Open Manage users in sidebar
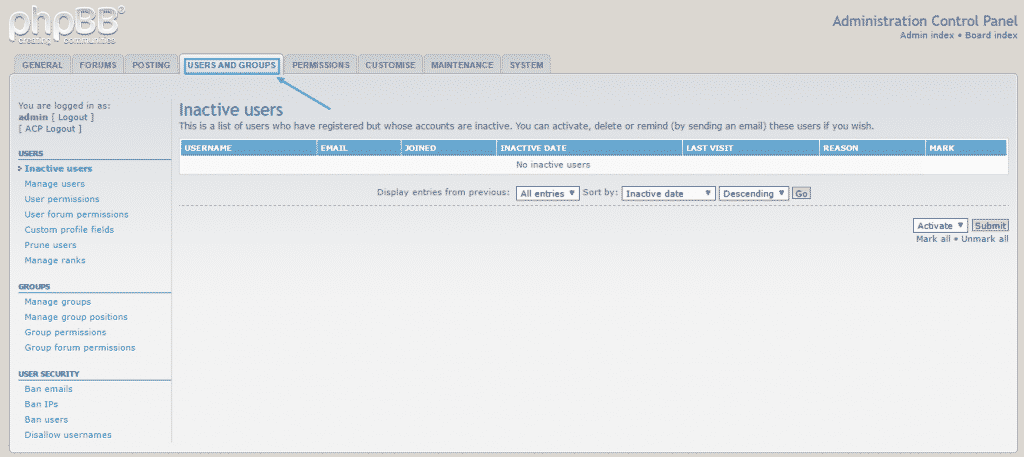 click(x=54, y=184)
